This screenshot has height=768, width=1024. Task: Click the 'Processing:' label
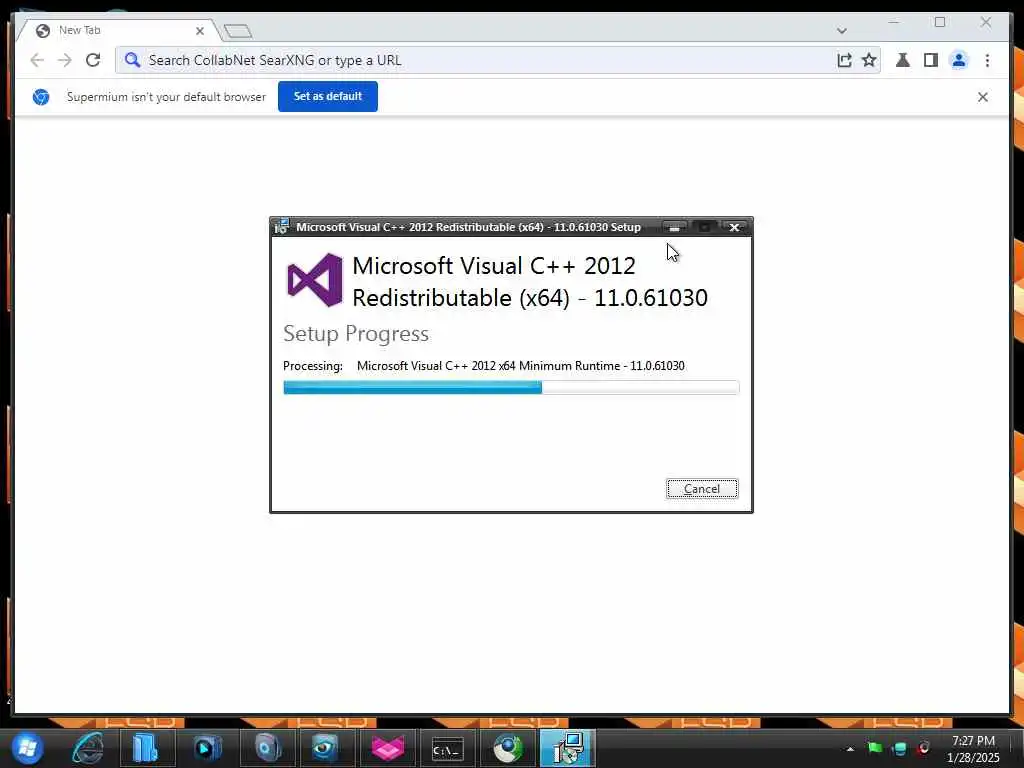coord(313,366)
